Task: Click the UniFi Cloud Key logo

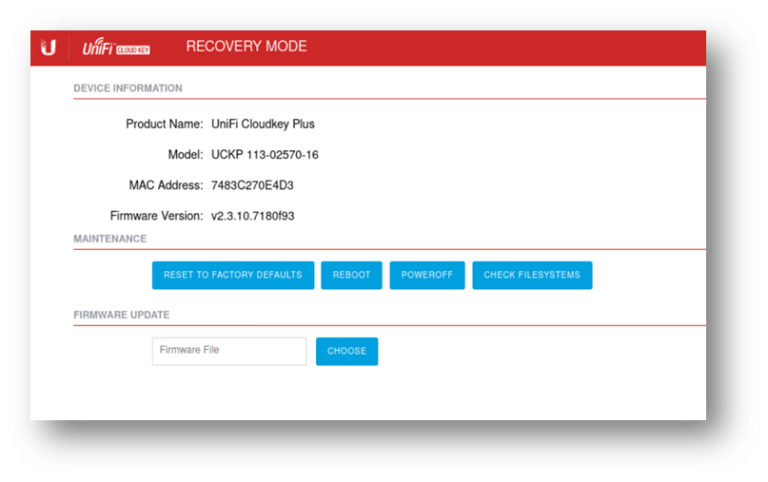Action: click(x=116, y=47)
